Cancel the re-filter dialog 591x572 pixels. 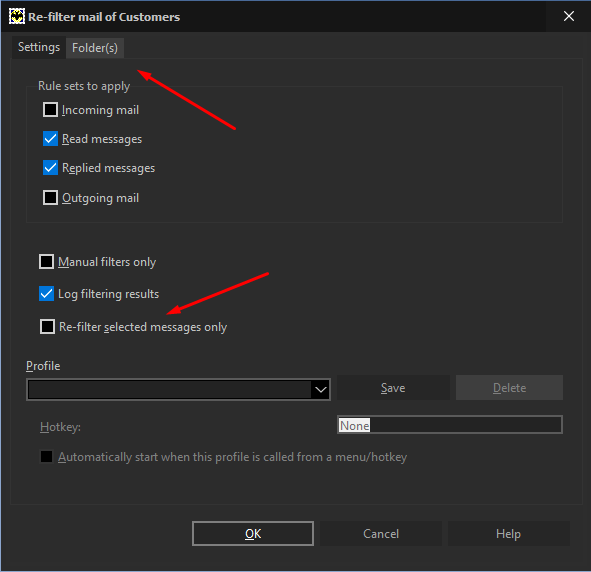pos(381,534)
